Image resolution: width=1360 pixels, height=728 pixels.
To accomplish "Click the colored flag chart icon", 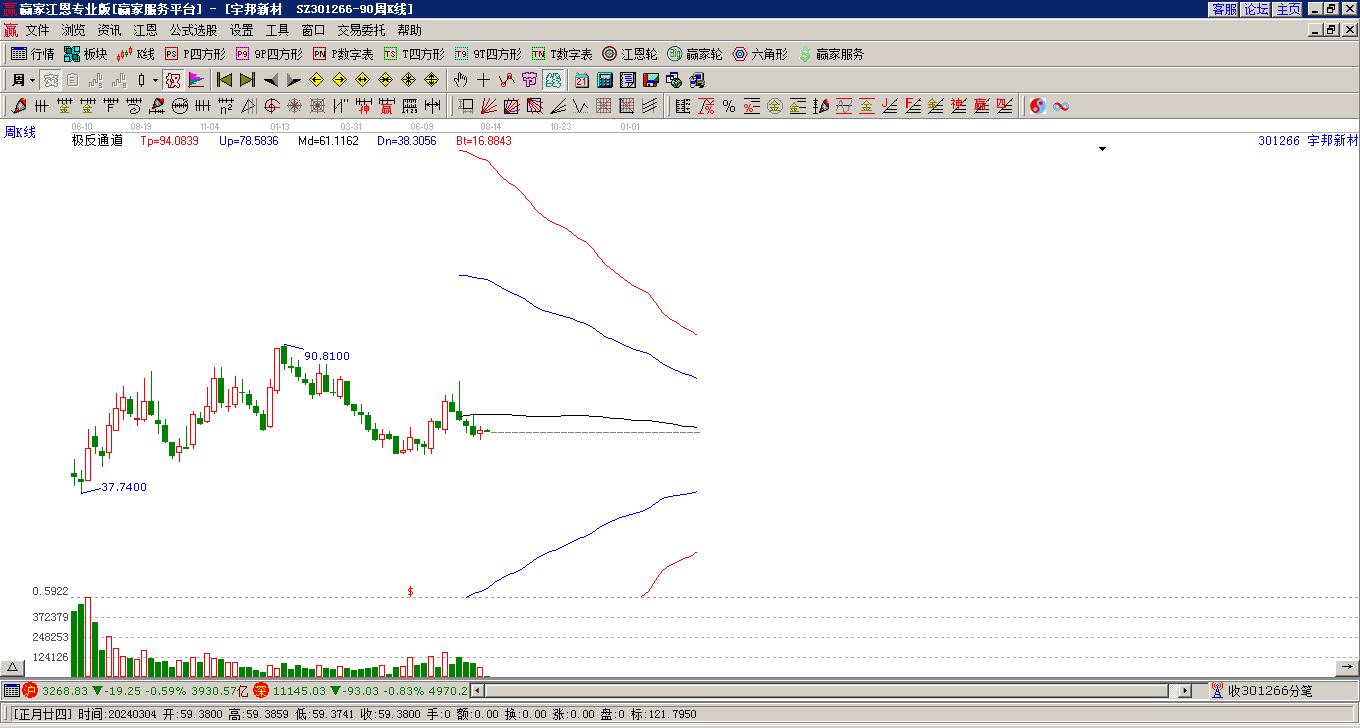I will [196, 80].
